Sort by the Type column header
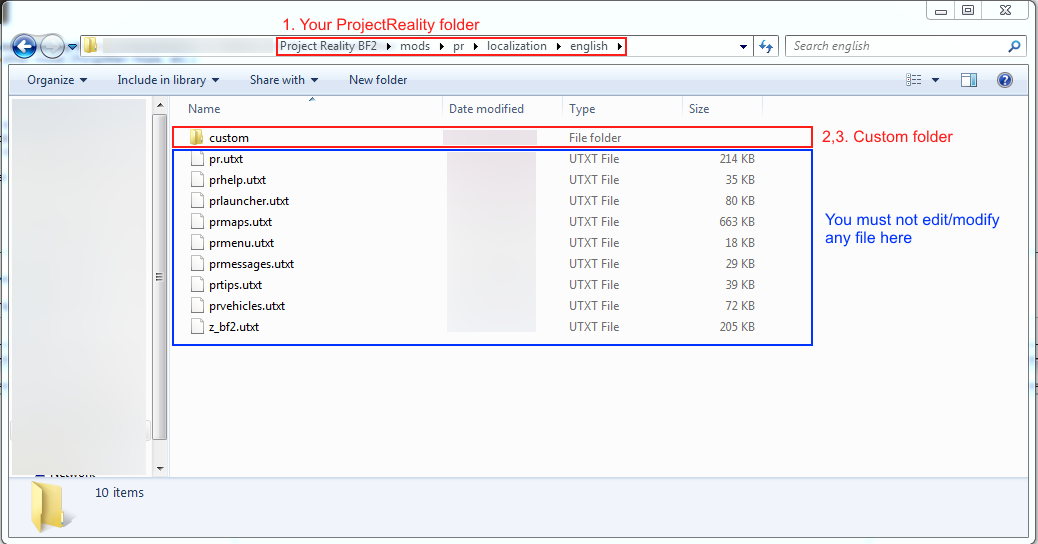Image resolution: width=1038 pixels, height=544 pixels. (582, 109)
